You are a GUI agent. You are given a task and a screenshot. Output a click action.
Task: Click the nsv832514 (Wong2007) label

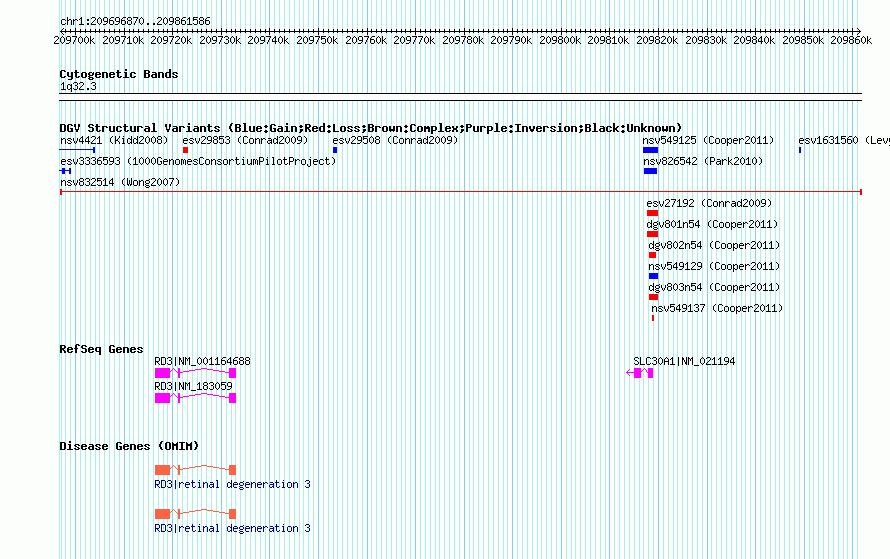[120, 182]
